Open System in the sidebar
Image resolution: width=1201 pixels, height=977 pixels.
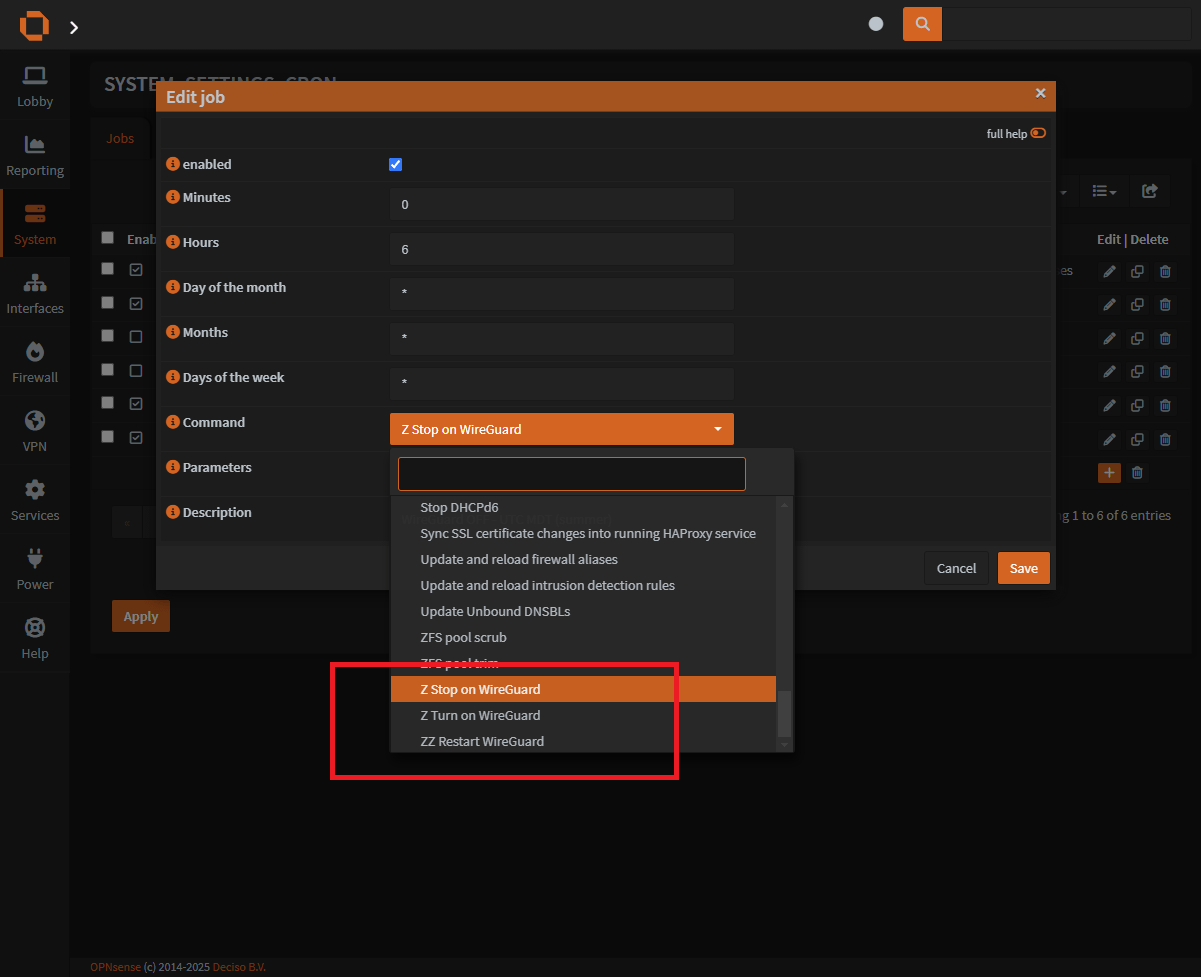coord(35,225)
